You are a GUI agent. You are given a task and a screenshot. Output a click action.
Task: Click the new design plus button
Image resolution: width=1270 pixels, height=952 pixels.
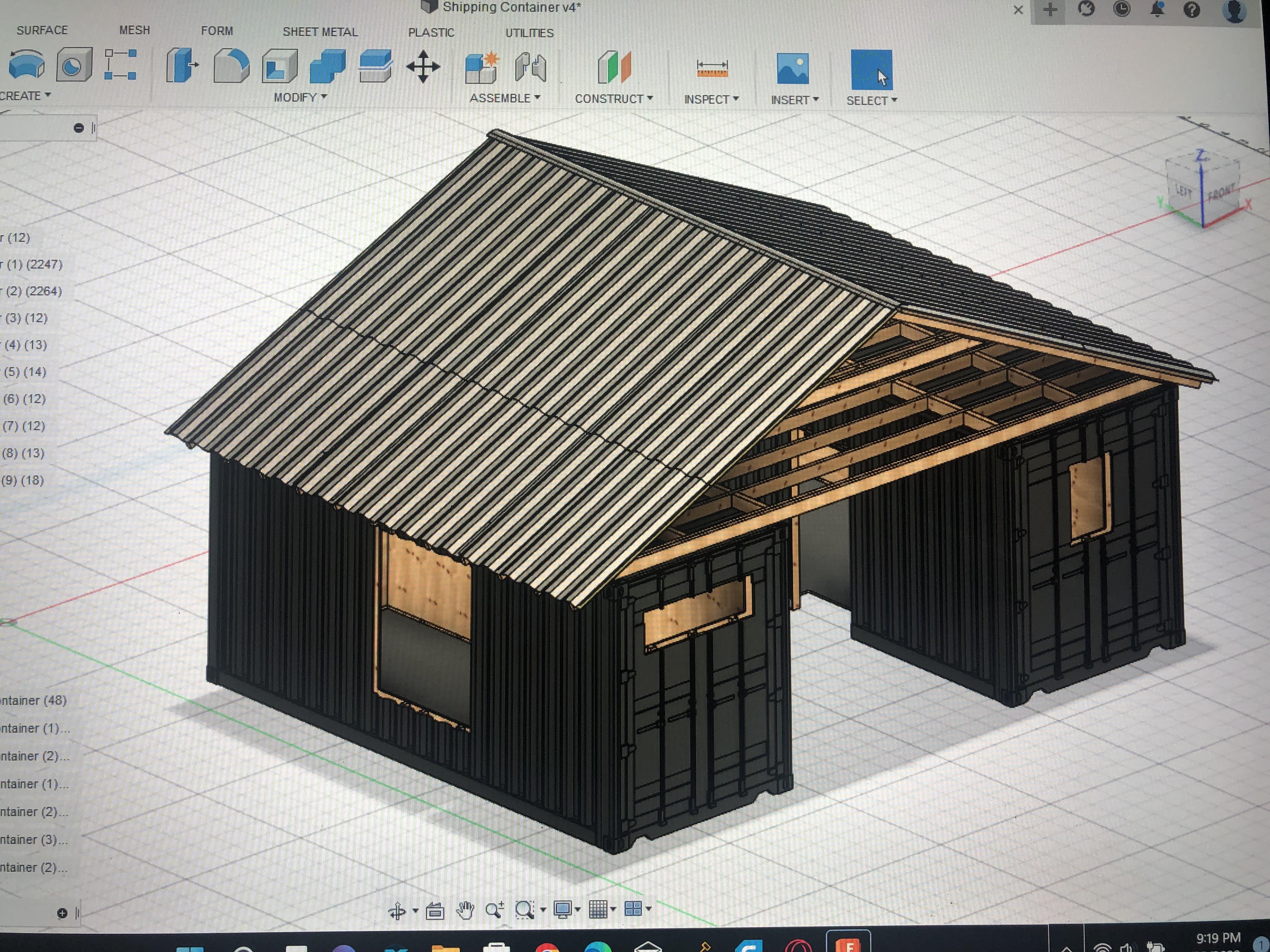1050,10
